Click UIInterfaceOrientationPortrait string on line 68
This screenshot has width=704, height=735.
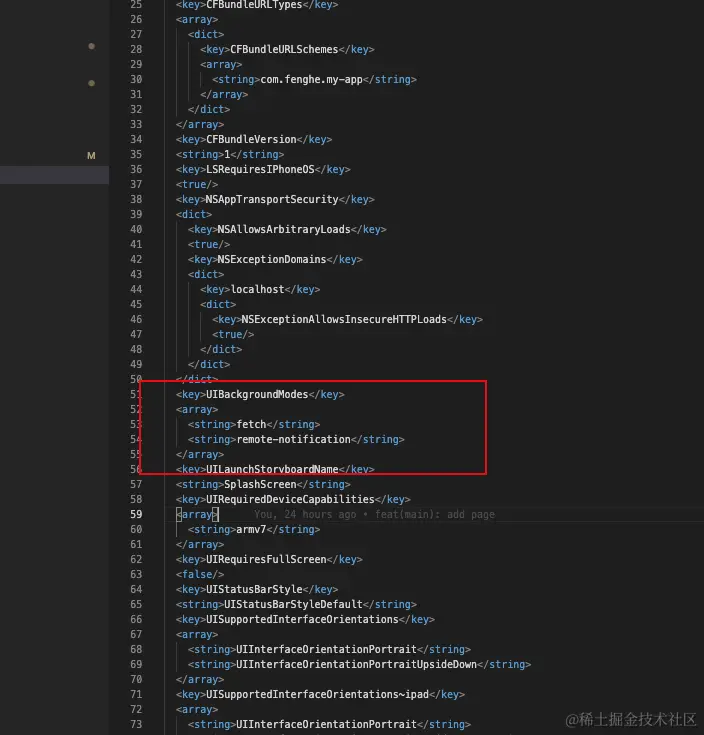click(x=326, y=649)
